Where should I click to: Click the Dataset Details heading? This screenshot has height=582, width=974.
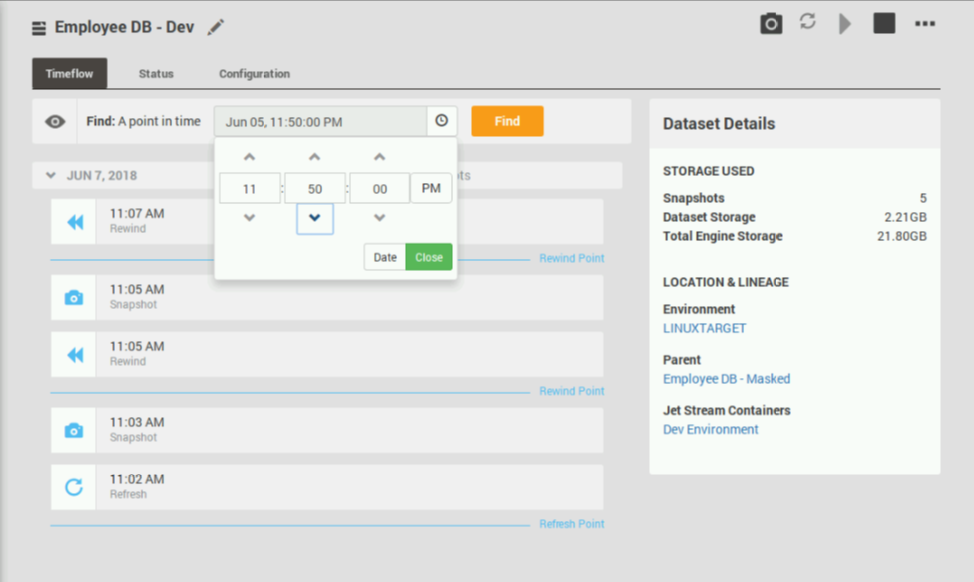719,124
